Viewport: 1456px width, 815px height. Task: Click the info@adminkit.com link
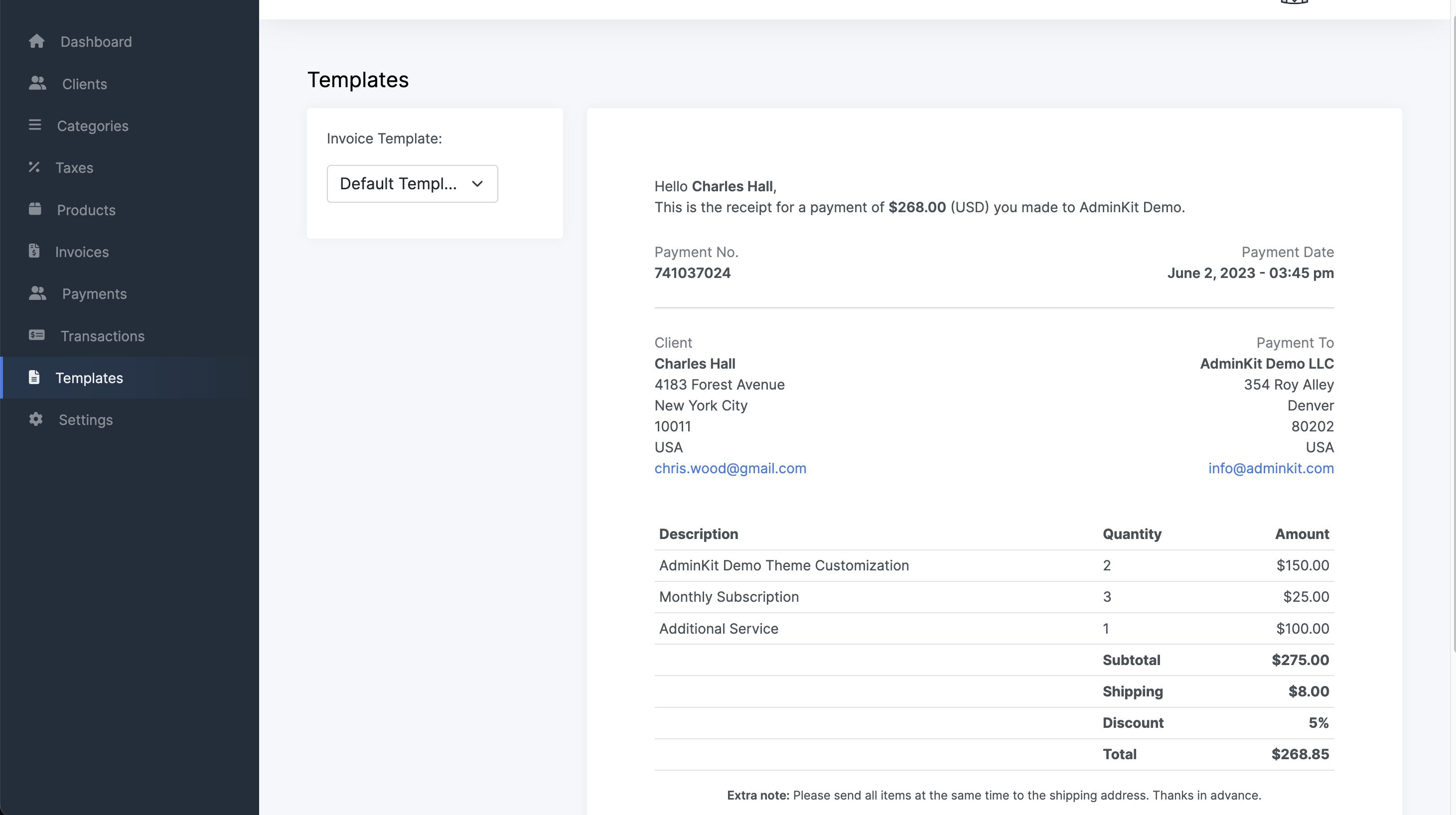pos(1271,469)
